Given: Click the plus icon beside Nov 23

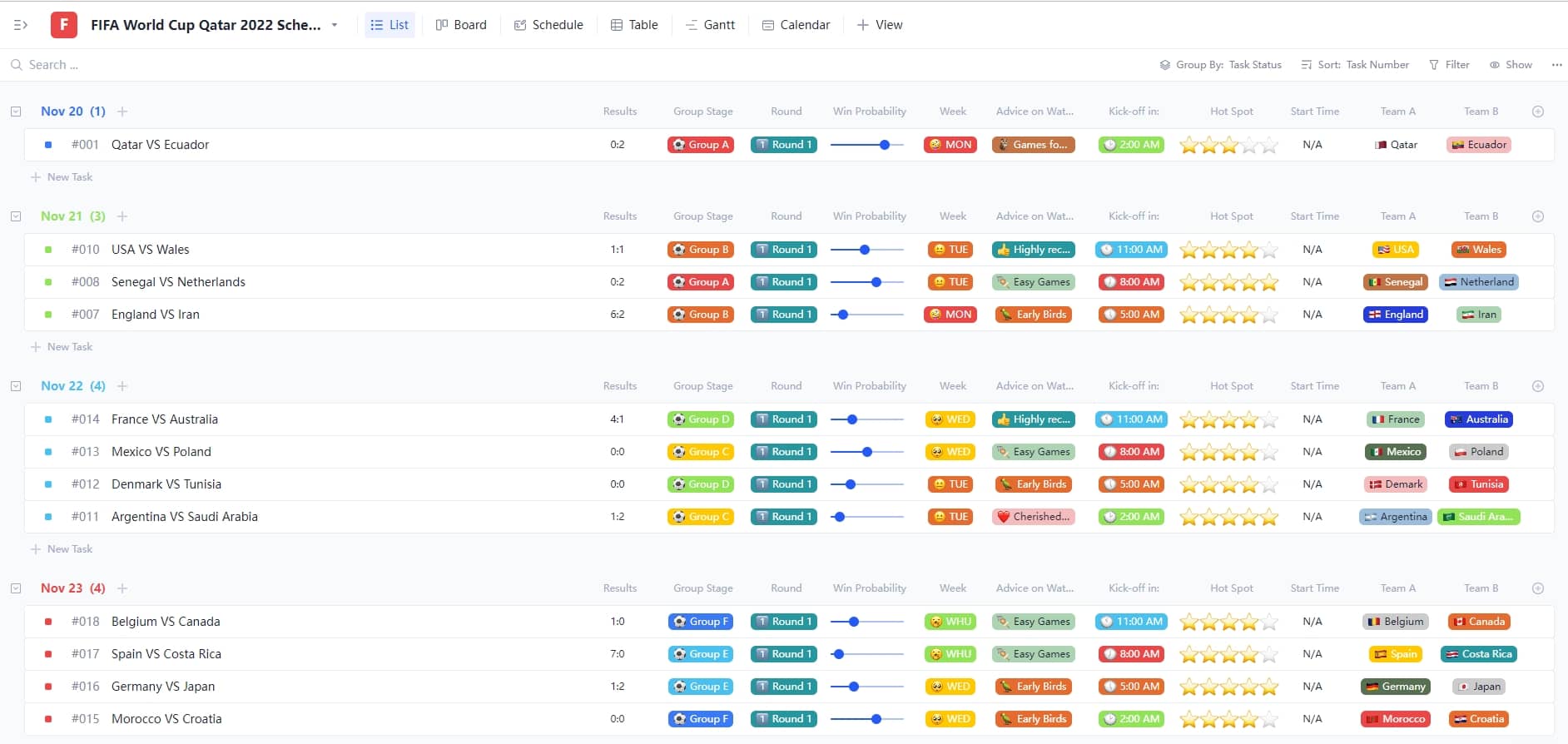Looking at the screenshot, I should [x=122, y=588].
